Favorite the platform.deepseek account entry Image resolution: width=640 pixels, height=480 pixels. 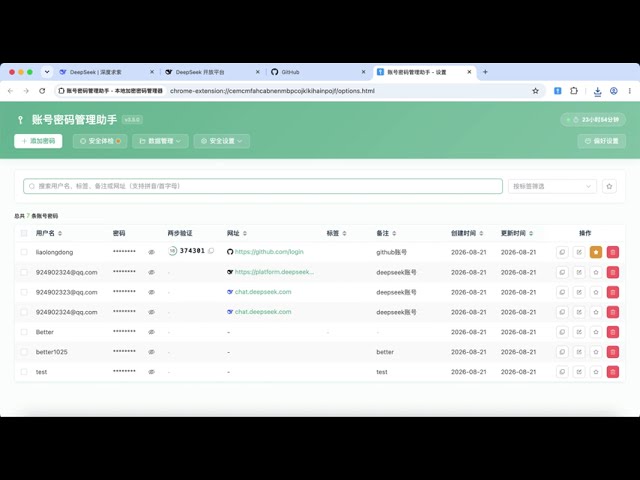[x=596, y=272]
